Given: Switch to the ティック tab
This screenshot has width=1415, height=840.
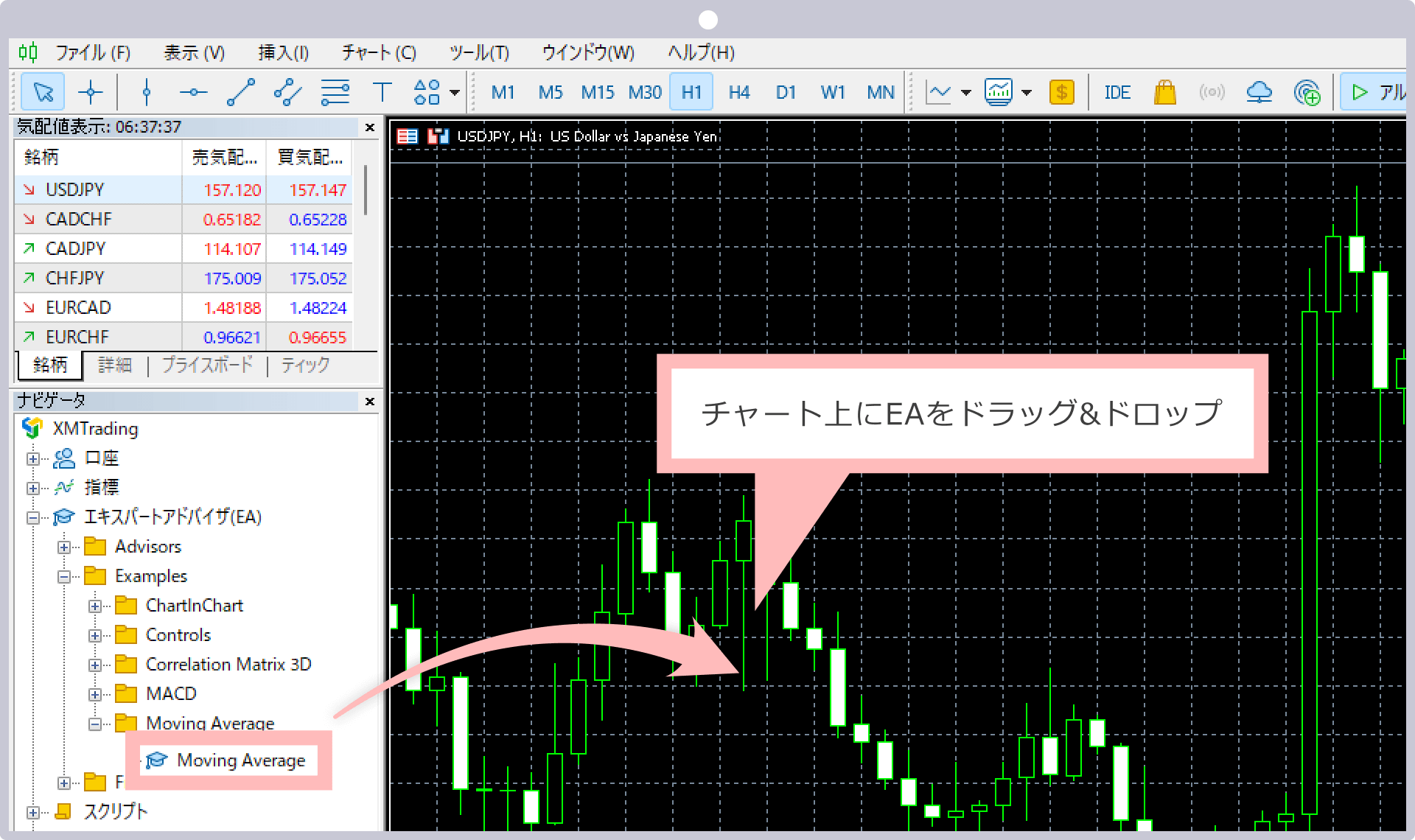Looking at the screenshot, I should 305,365.
